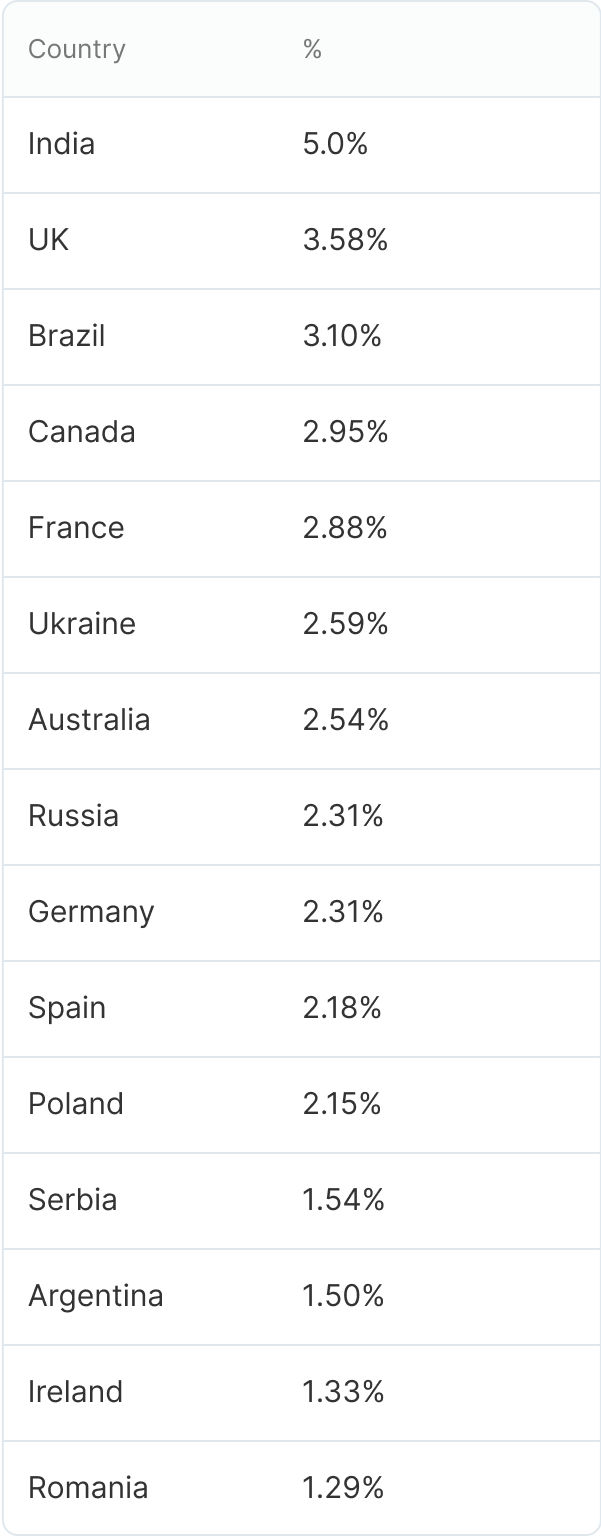
Task: Click the % column header
Action: (x=312, y=49)
